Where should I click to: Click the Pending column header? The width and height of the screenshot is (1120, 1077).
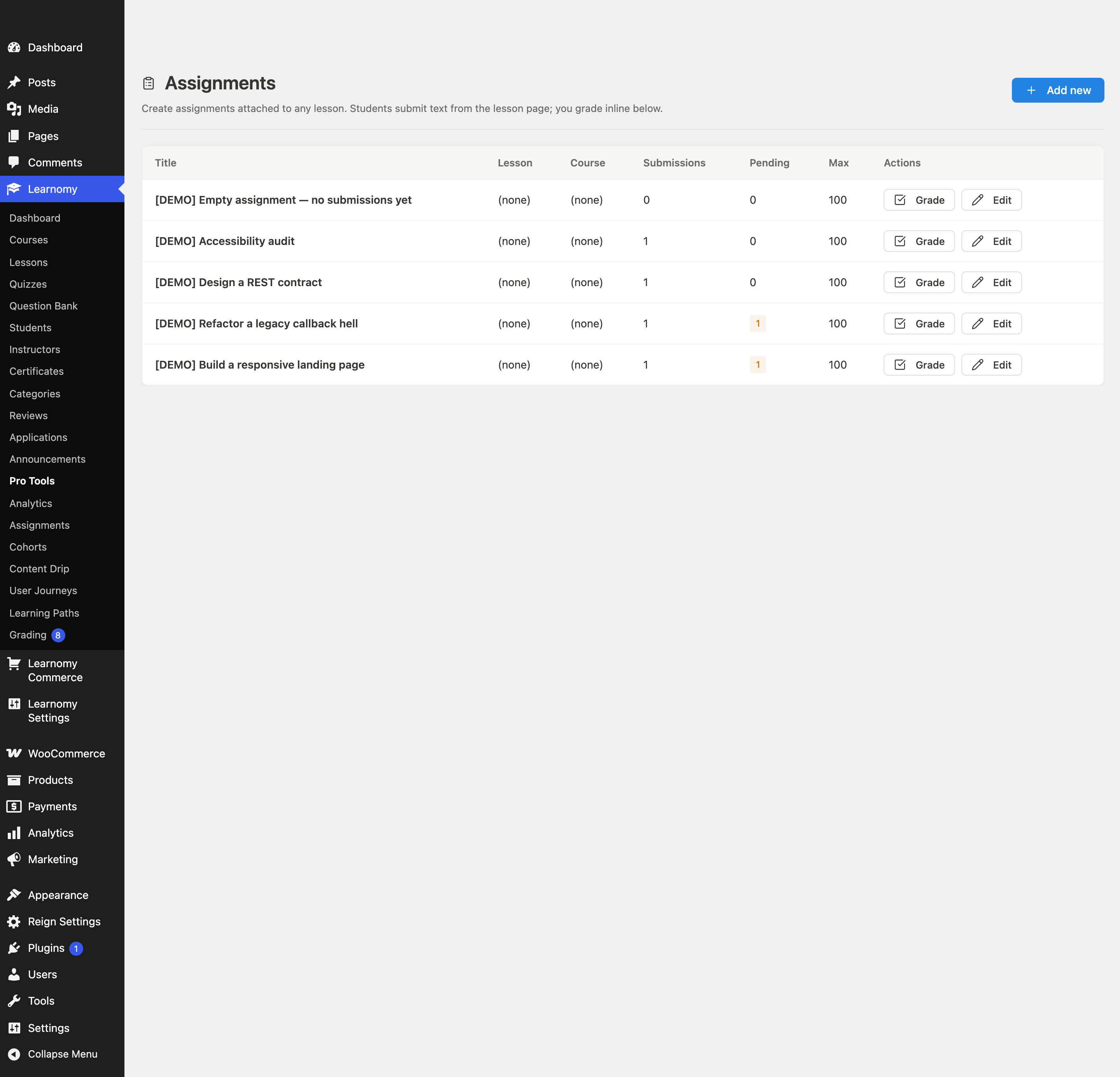(x=769, y=163)
